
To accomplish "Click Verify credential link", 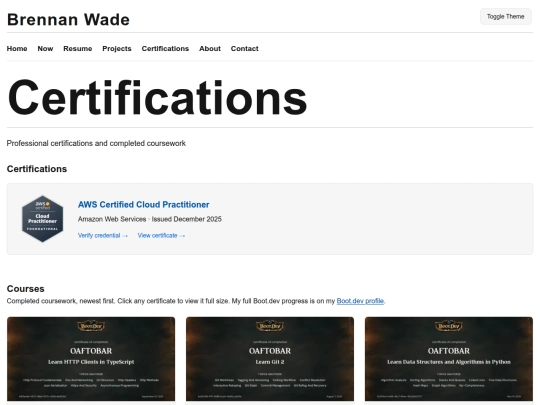I will 103,236.
